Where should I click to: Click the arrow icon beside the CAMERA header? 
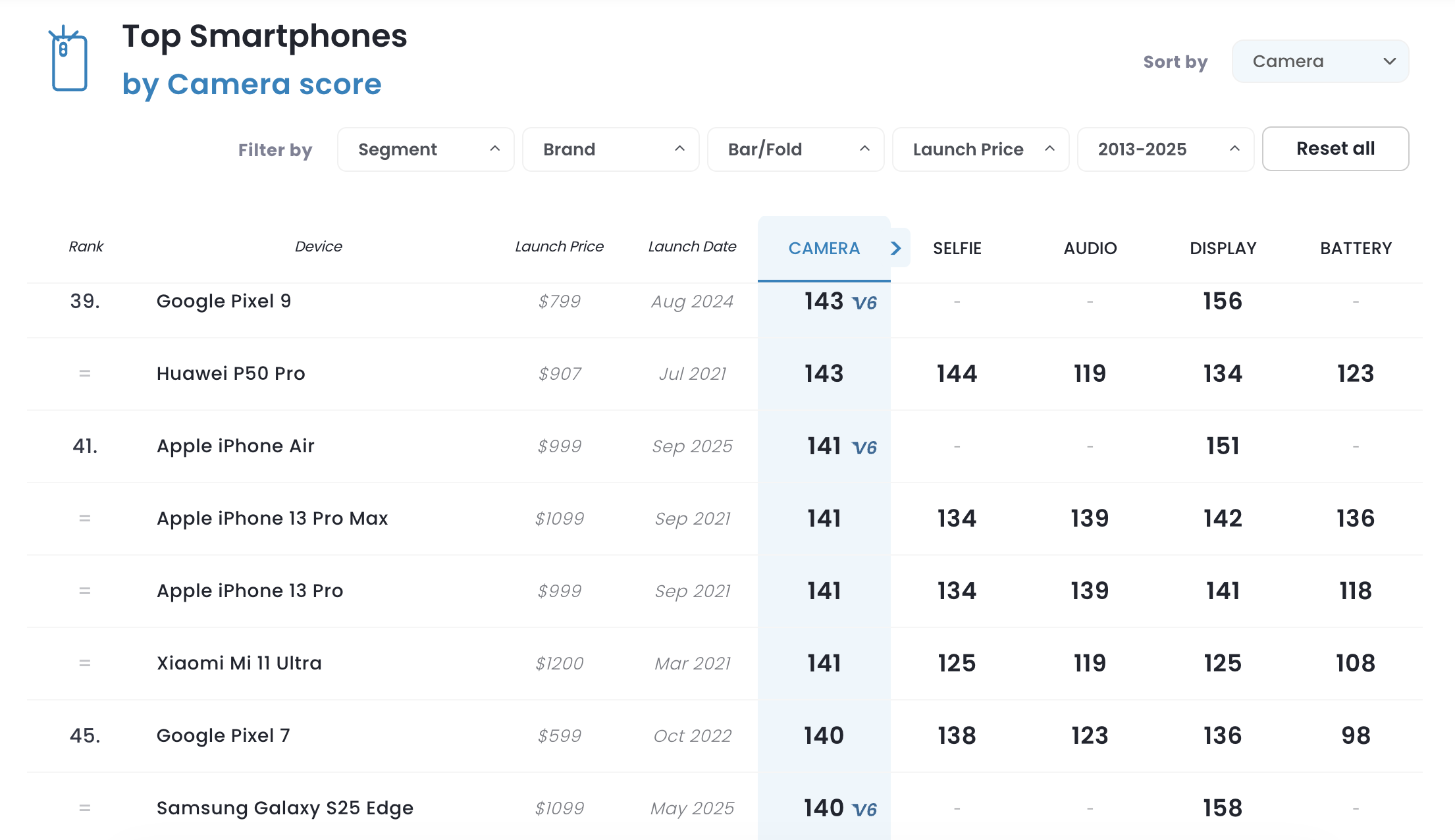tap(895, 248)
